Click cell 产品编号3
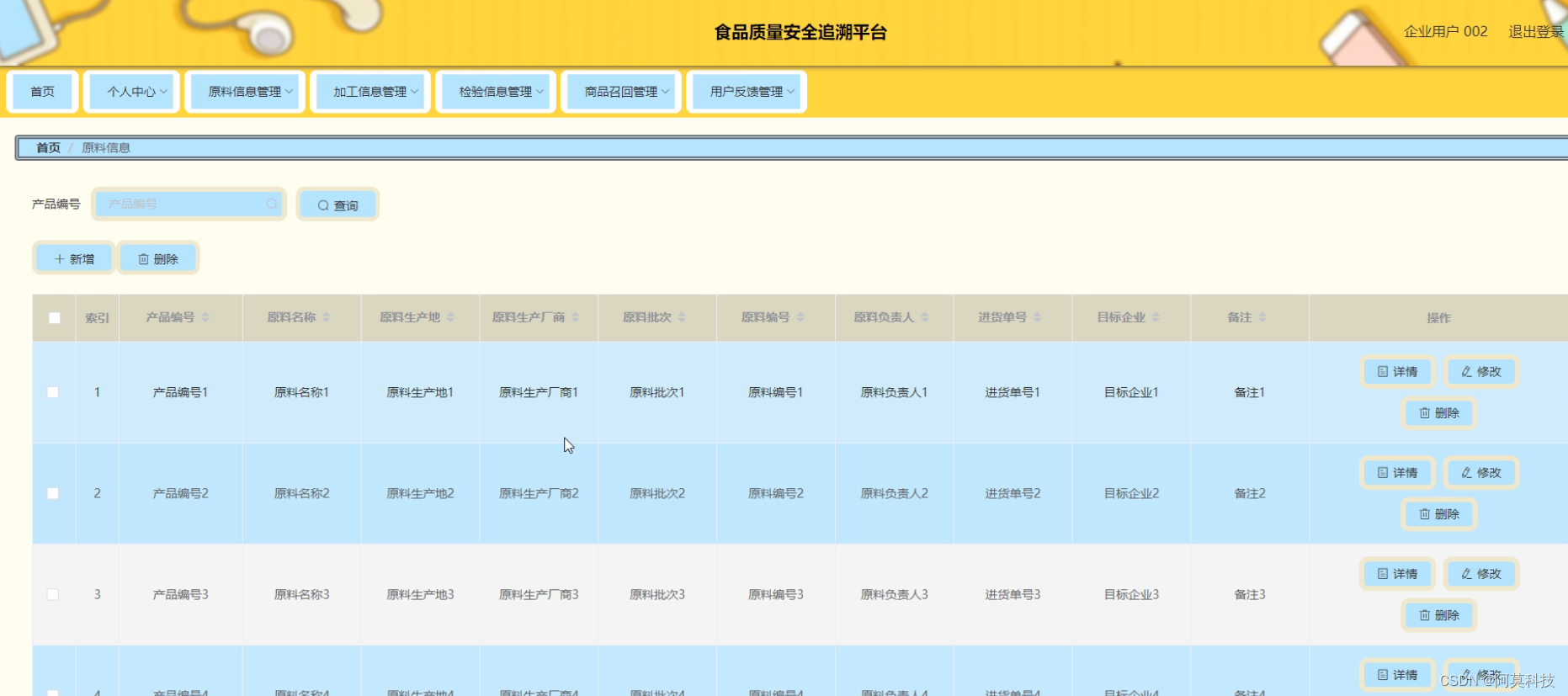 [x=180, y=594]
